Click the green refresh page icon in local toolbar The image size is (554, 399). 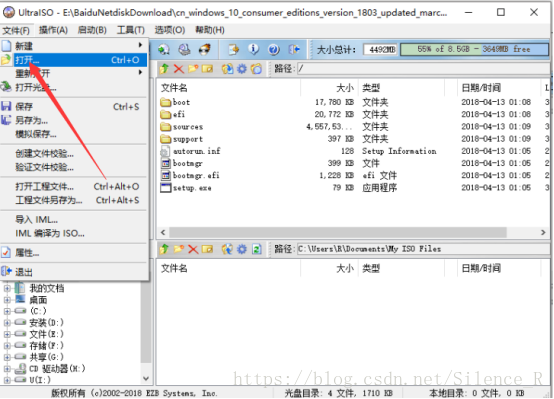point(257,249)
